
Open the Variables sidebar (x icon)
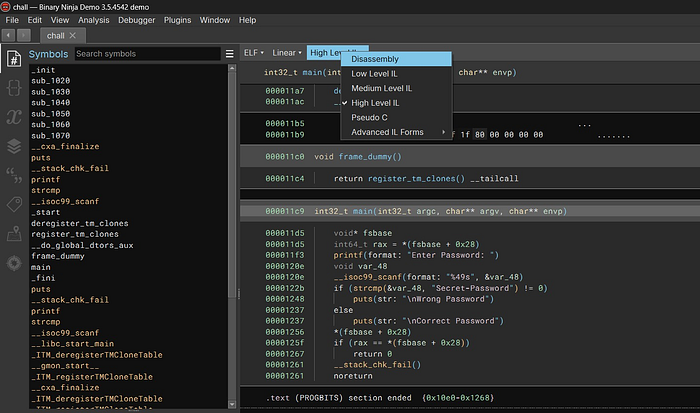tap(14, 116)
